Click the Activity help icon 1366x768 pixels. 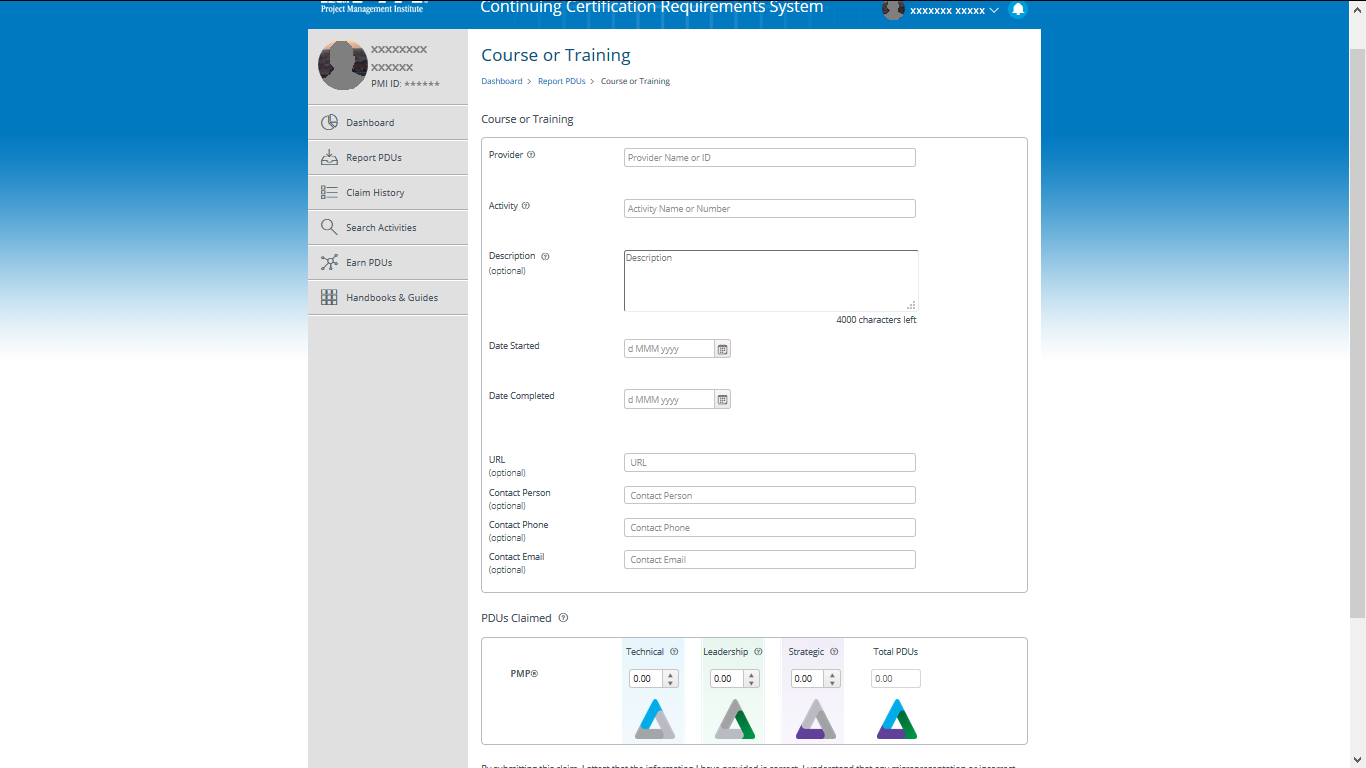click(526, 205)
